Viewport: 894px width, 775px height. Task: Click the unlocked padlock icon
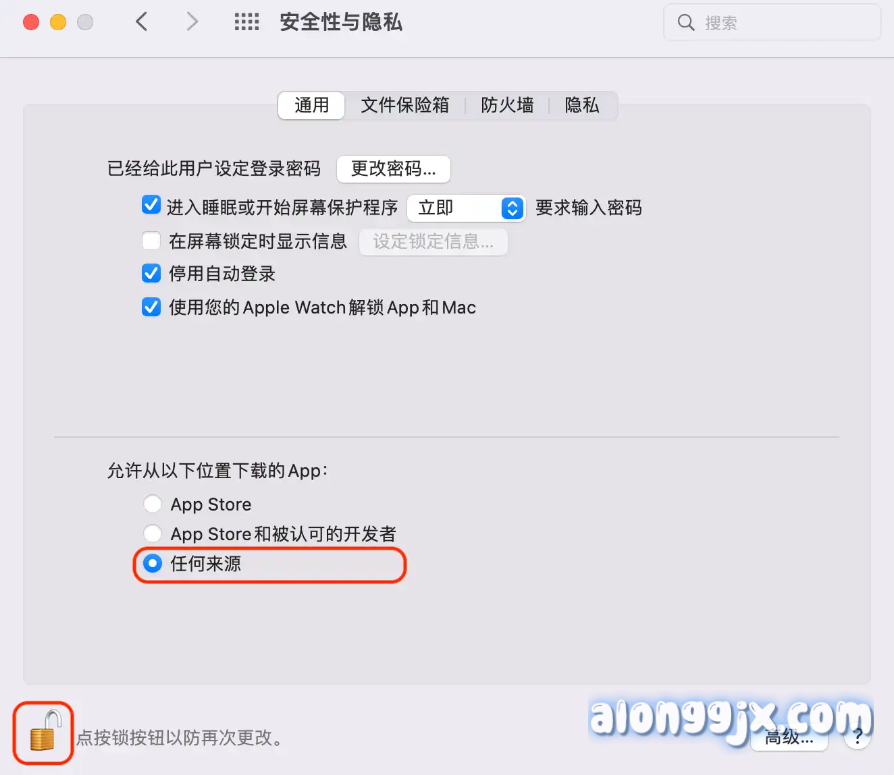[x=44, y=732]
